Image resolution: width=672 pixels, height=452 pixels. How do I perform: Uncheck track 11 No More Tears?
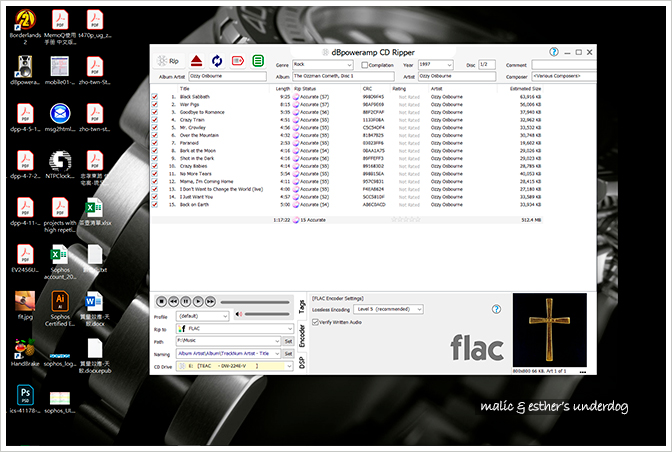[155, 174]
